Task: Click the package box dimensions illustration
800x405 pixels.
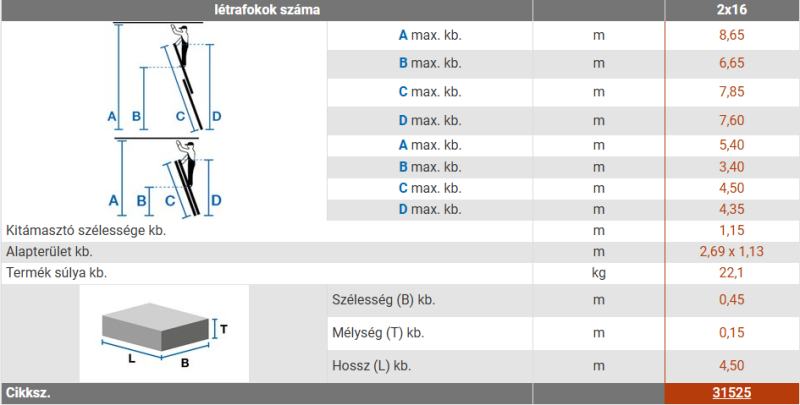Action: click(165, 333)
